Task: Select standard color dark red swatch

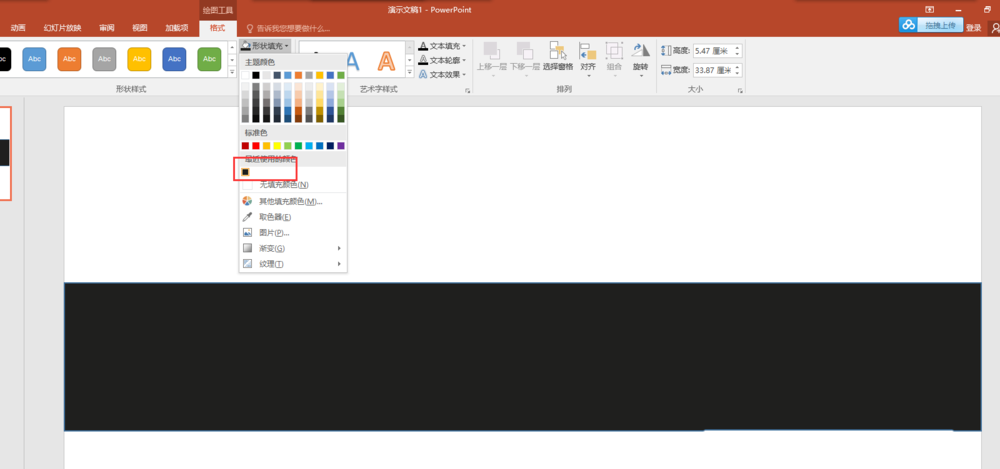Action: click(x=246, y=145)
